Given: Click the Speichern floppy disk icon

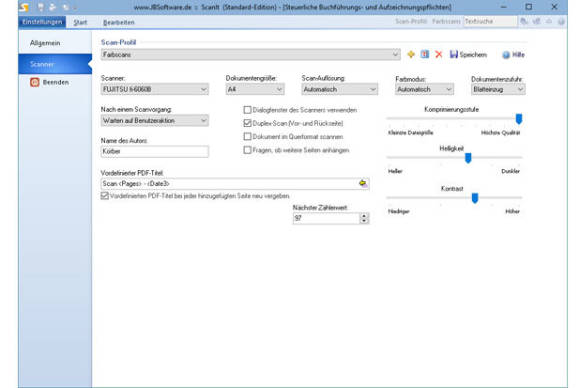Looking at the screenshot, I should pyautogui.click(x=453, y=54).
